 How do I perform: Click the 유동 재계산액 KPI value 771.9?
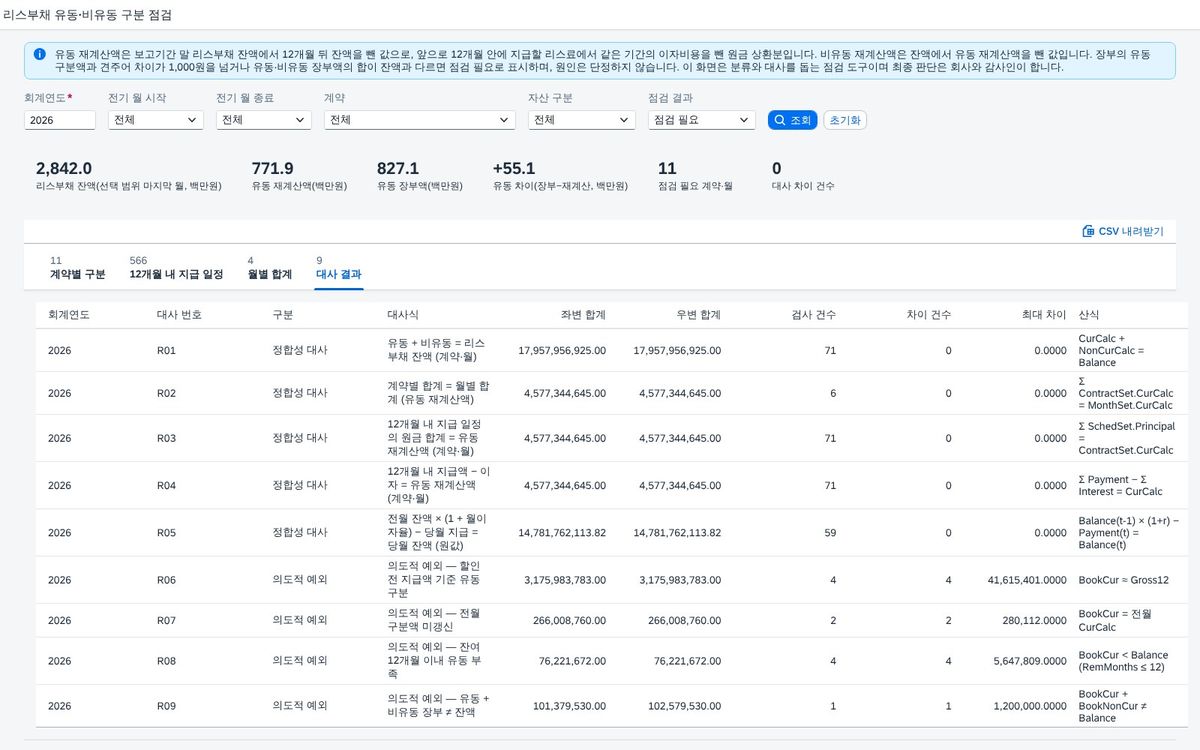273,168
